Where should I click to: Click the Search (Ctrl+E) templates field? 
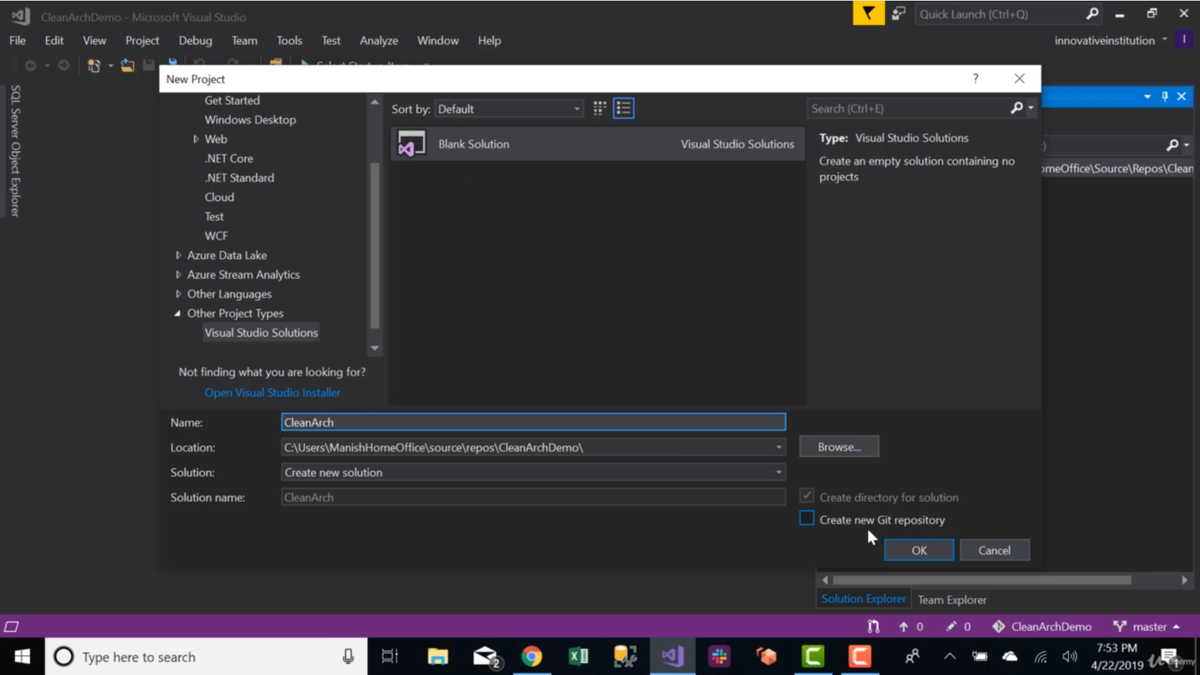tap(908, 108)
